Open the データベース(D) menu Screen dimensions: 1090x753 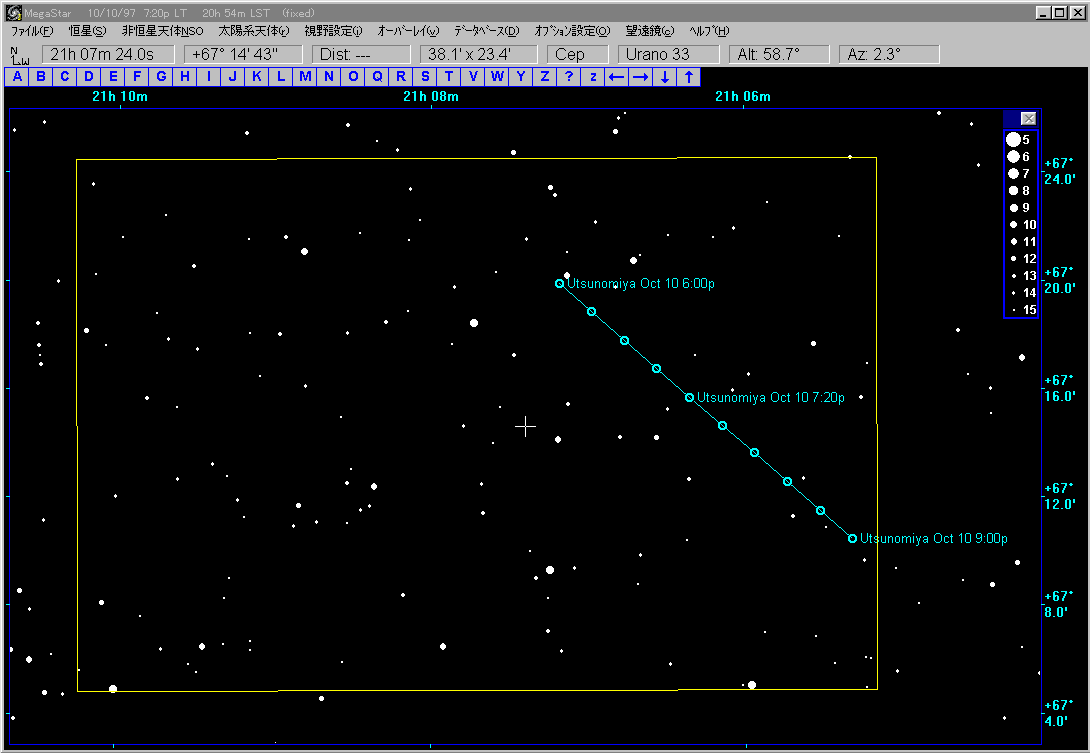(487, 31)
